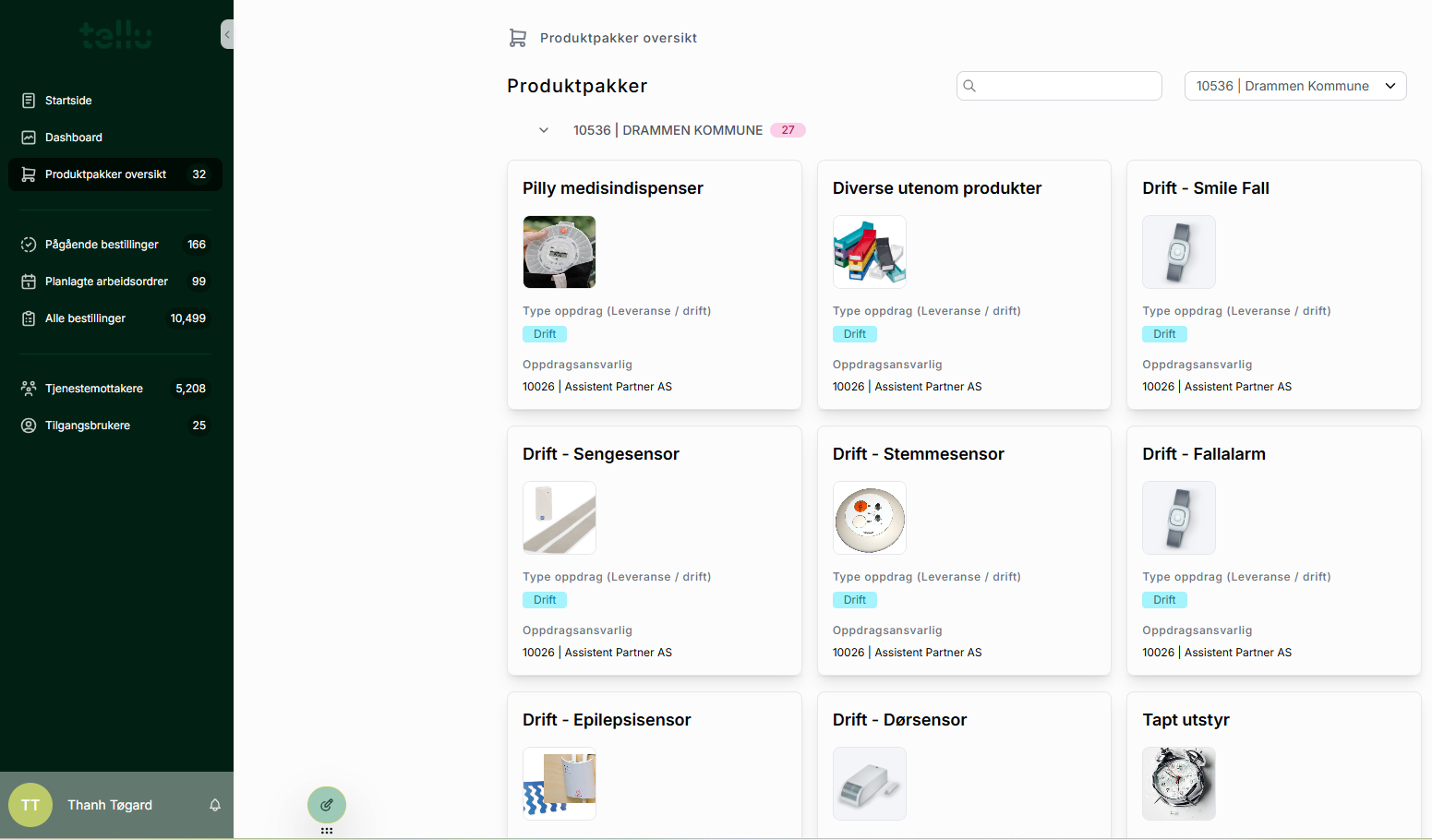This screenshot has height=840, width=1432.
Task: Click the Tjenestemottakere people icon
Action: [x=29, y=389]
